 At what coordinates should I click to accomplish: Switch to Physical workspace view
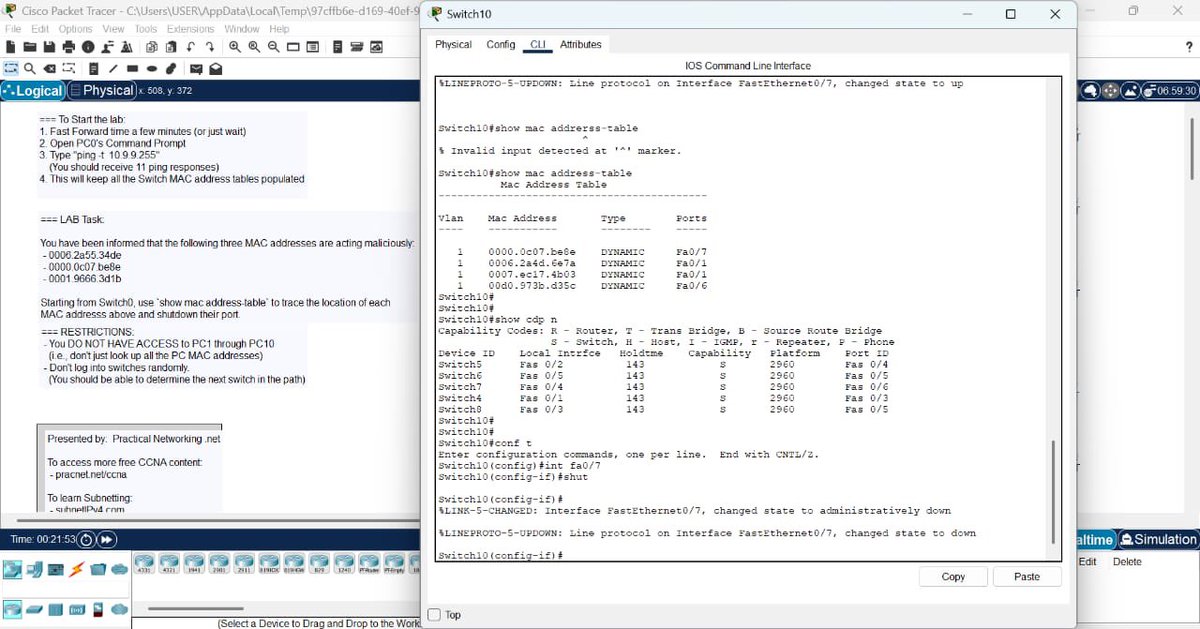[101, 90]
